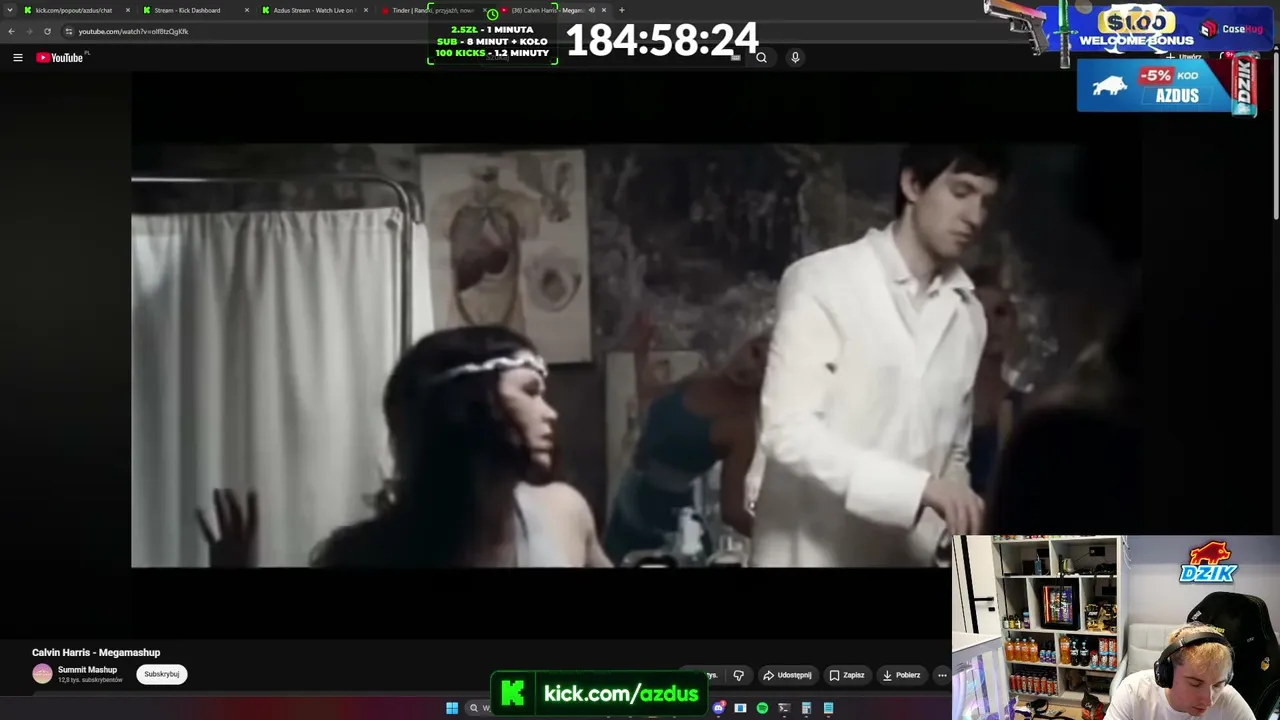Screen dimensions: 1280x720
Task: Go to the YouTube home logo
Action: tap(61, 58)
